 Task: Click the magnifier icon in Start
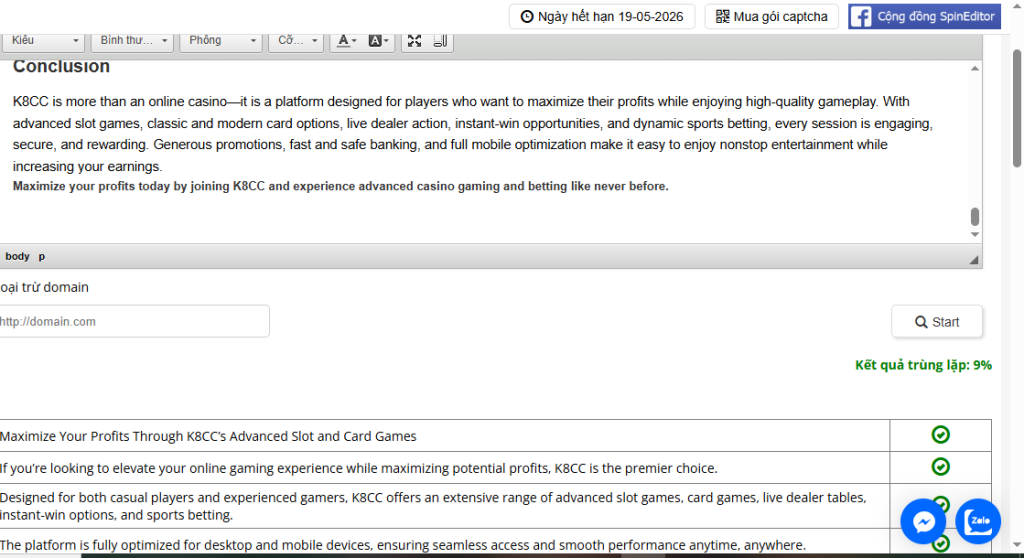[x=921, y=322]
